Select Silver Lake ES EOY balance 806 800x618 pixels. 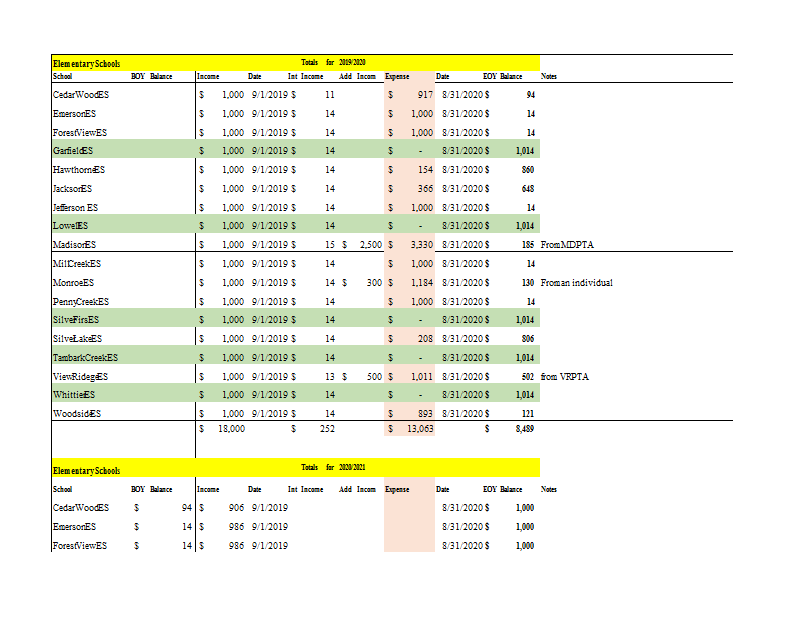(x=528, y=339)
